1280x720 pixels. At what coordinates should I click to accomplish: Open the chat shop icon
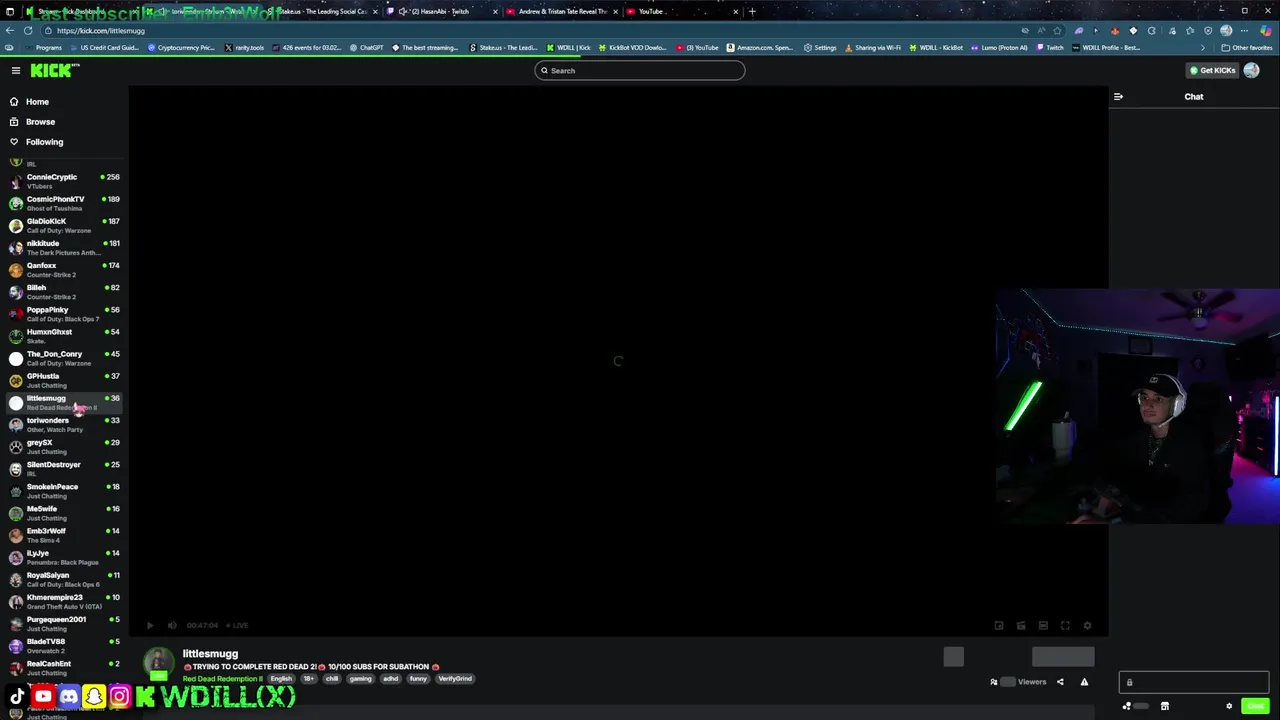[x=1165, y=706]
